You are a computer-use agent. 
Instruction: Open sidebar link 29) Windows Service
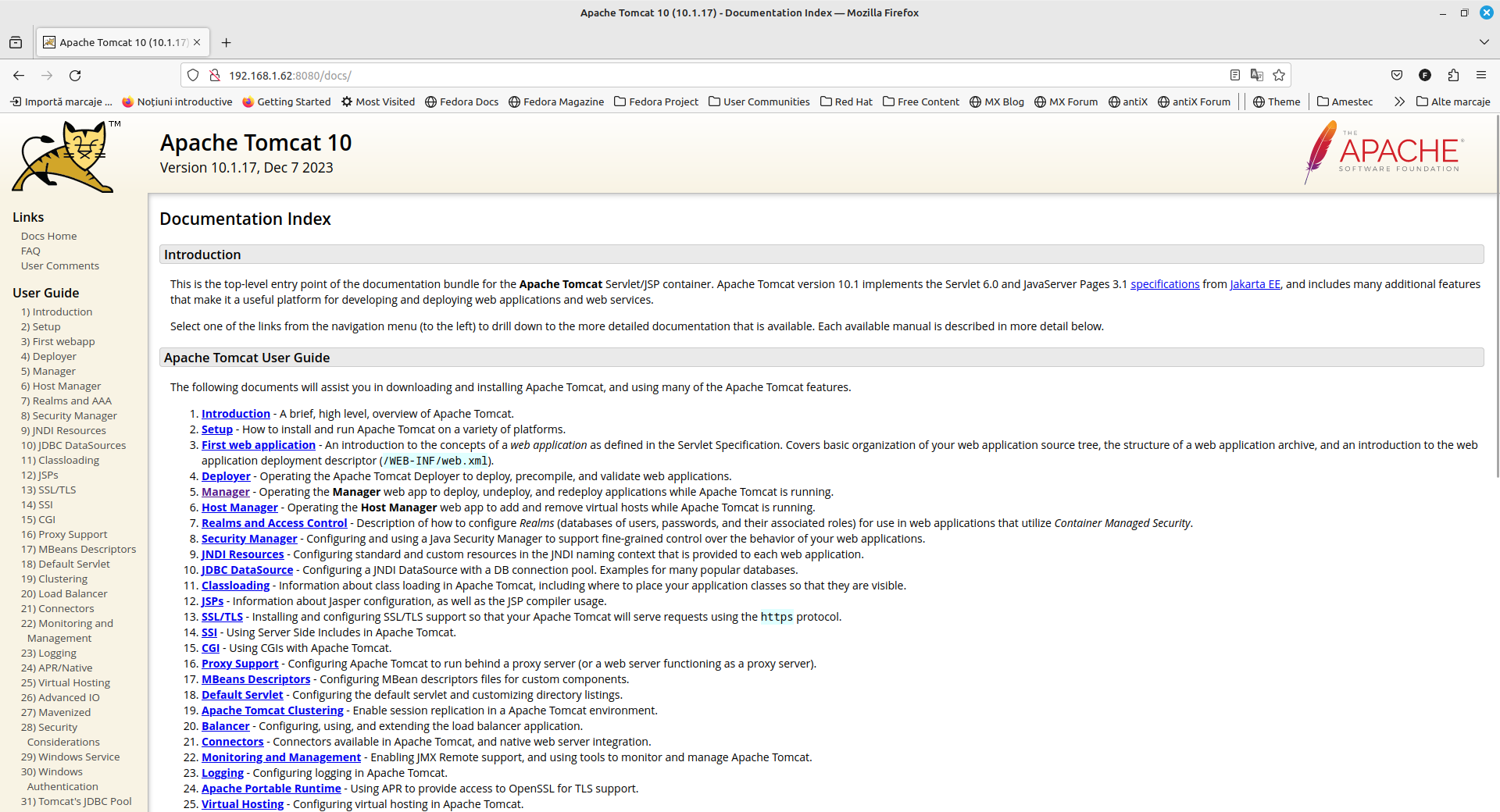(70, 757)
